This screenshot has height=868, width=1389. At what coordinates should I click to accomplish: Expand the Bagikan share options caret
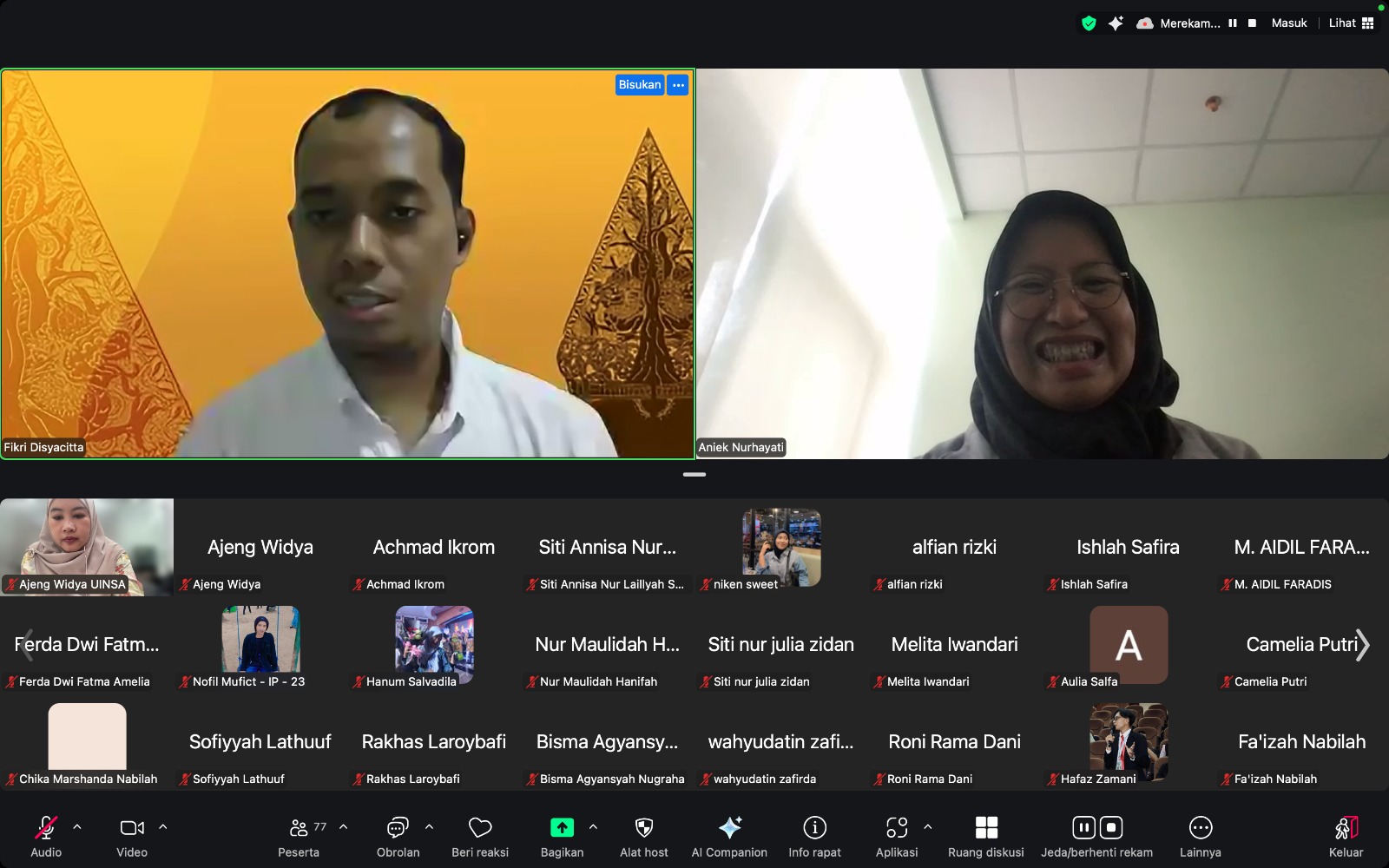[593, 827]
